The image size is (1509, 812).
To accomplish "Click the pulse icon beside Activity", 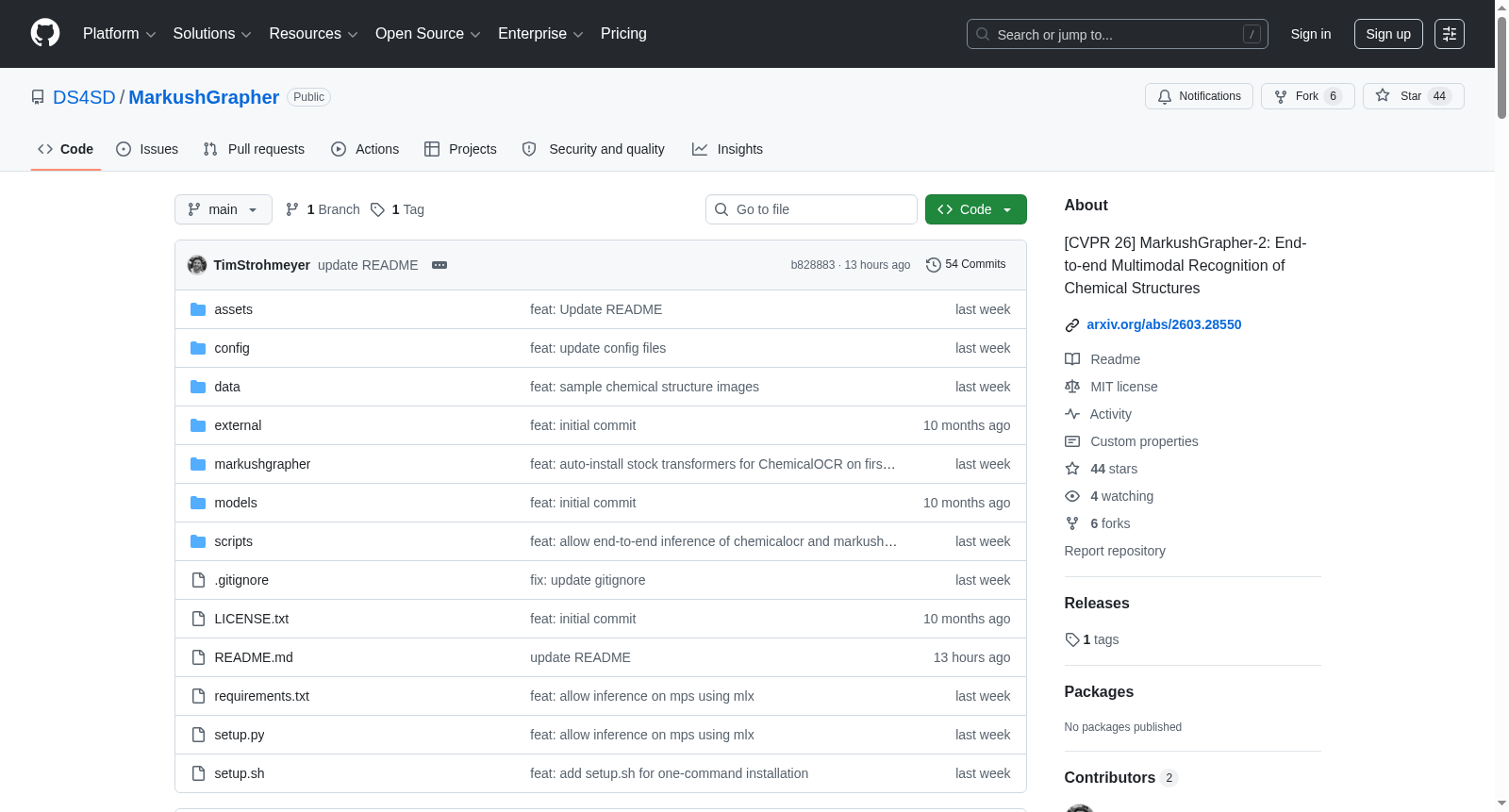I will [x=1072, y=414].
